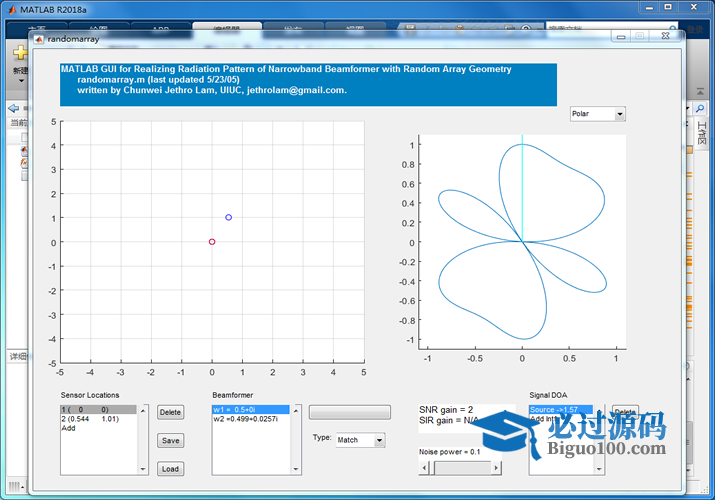Click Sensor Locations list scroll up arrow
The width and height of the screenshot is (715, 500).
click(x=143, y=410)
